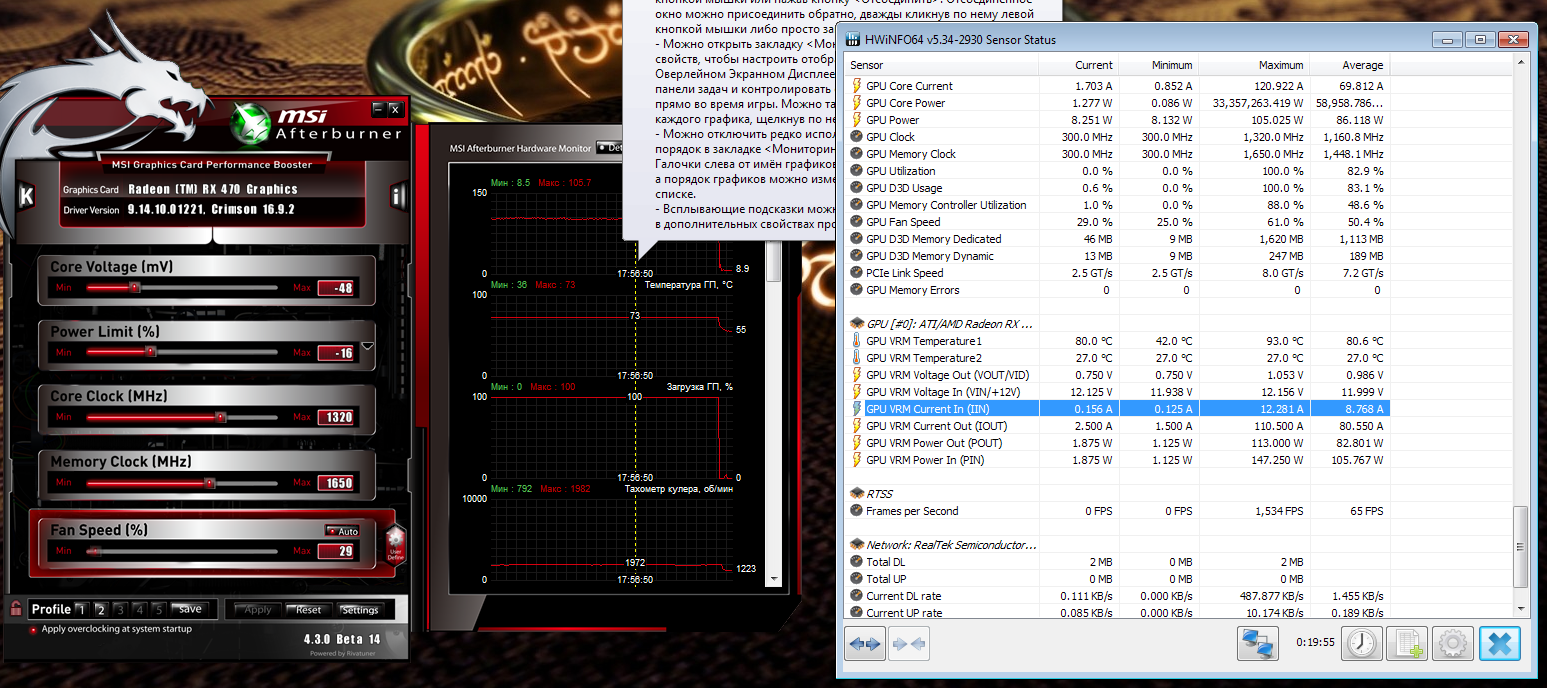Click the HWiNFO scrollbar down arrow
This screenshot has height=688, width=1547.
1521,608
